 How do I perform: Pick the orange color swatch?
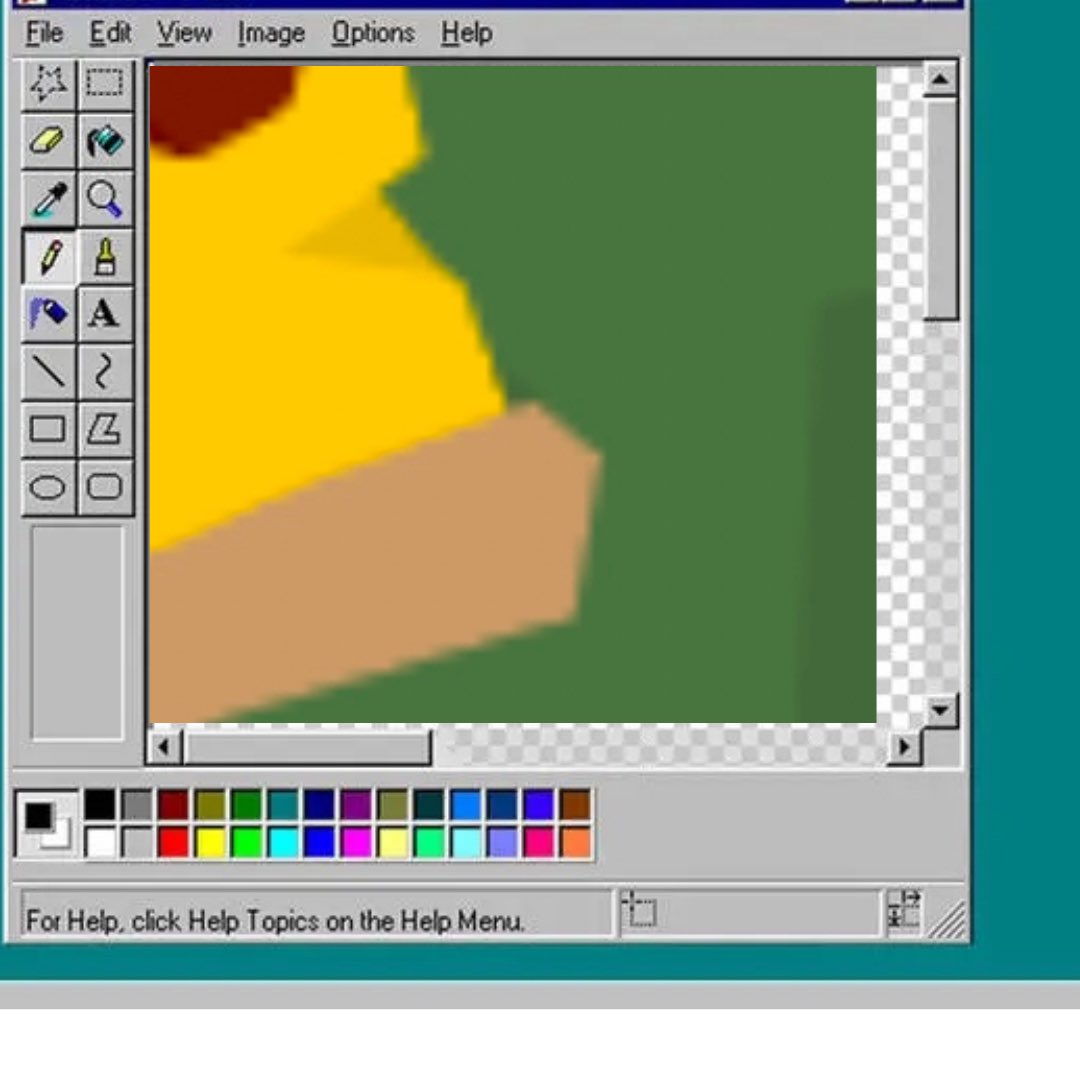(x=576, y=842)
